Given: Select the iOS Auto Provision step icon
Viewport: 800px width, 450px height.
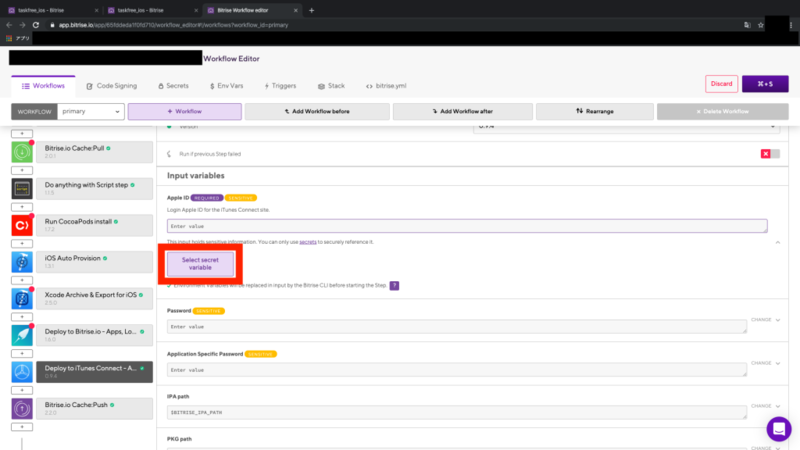Looking at the screenshot, I should (22, 262).
